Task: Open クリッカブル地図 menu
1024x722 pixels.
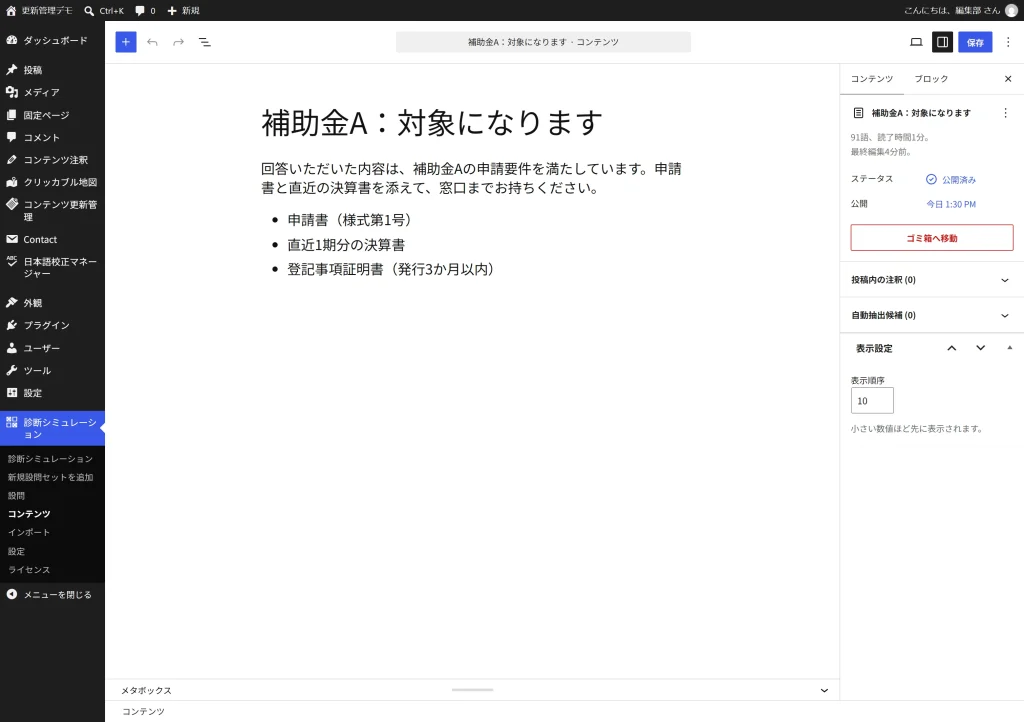Action: pyautogui.click(x=52, y=182)
